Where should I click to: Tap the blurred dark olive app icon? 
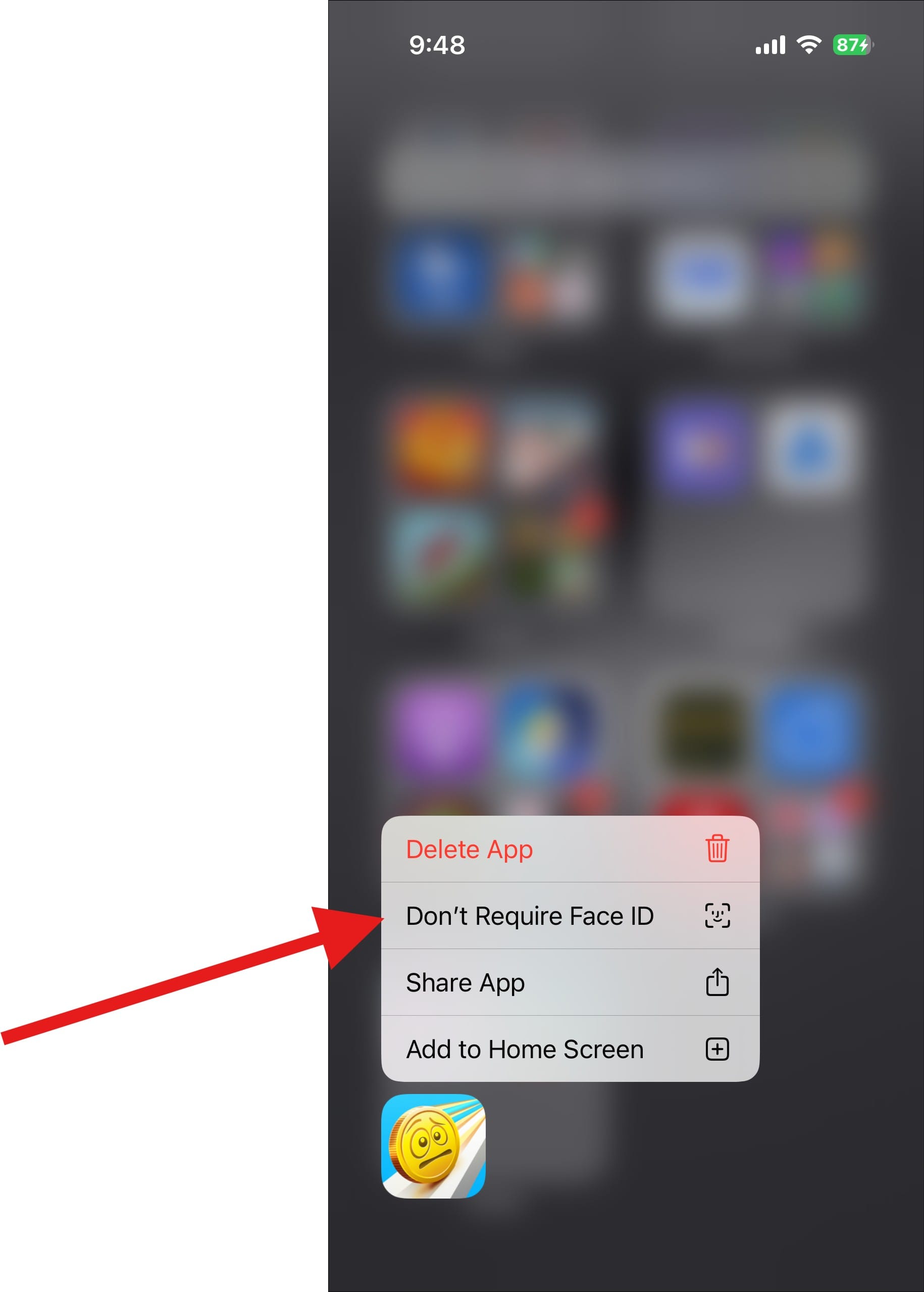coord(704,730)
